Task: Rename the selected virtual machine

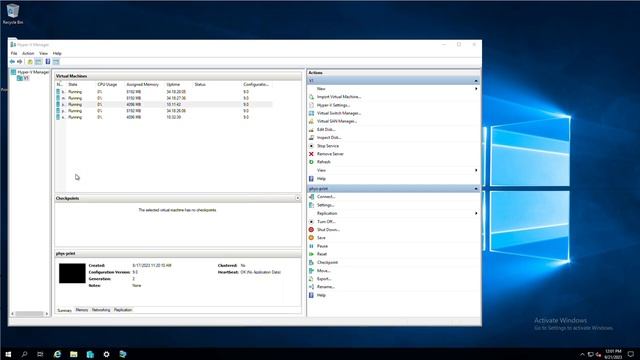Action: 325,287
